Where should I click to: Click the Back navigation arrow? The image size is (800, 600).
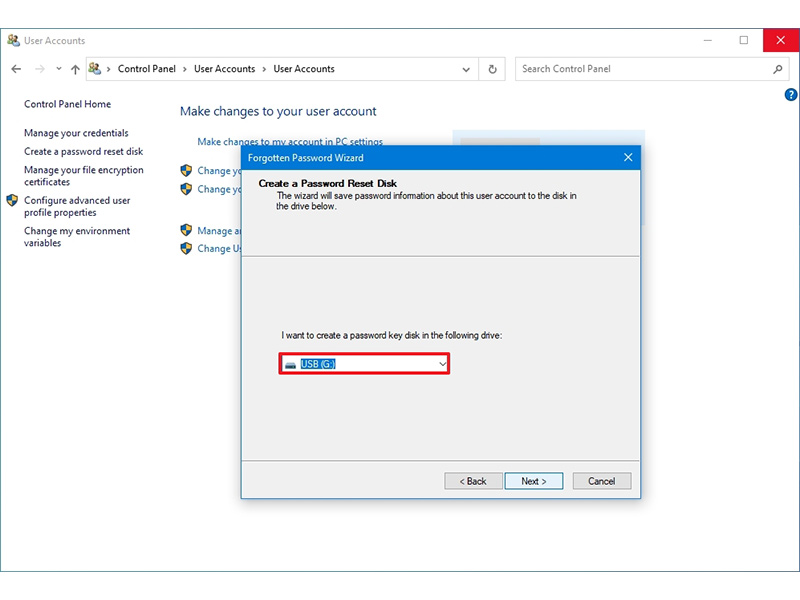[16, 69]
